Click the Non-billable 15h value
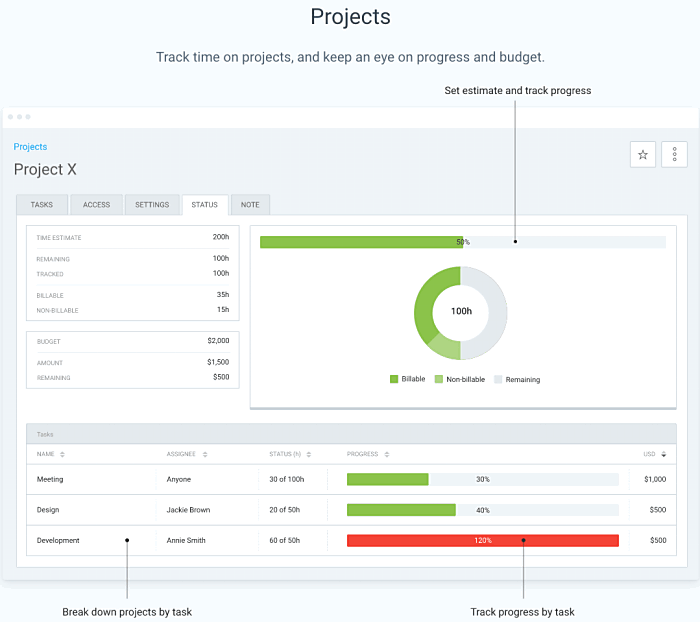Image resolution: width=700 pixels, height=622 pixels. pyautogui.click(x=223, y=309)
